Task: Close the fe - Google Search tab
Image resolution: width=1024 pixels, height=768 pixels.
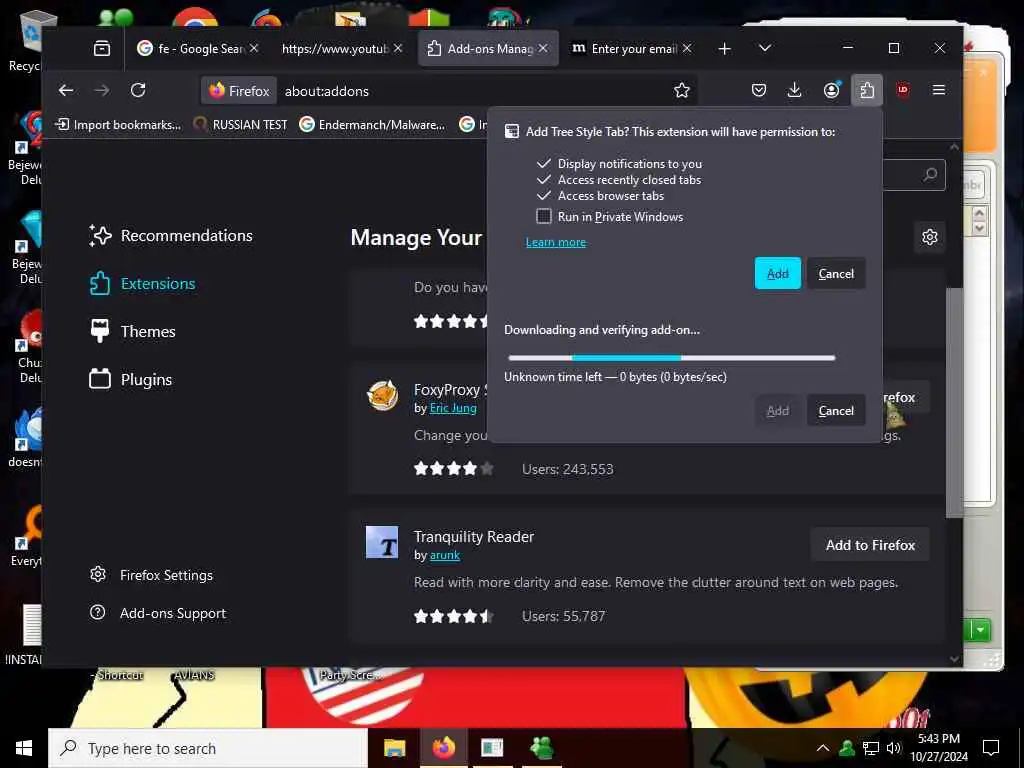Action: click(254, 48)
